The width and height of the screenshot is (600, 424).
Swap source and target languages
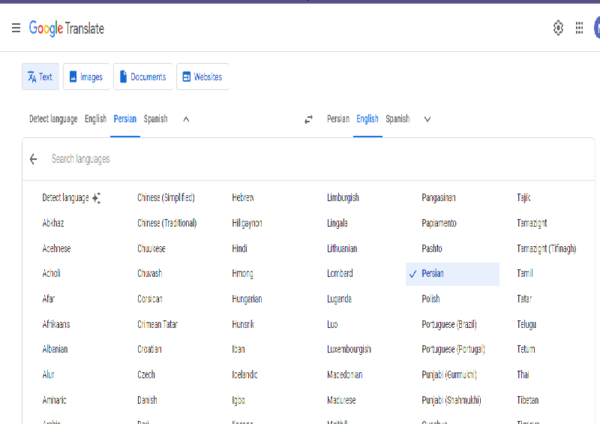(x=308, y=120)
